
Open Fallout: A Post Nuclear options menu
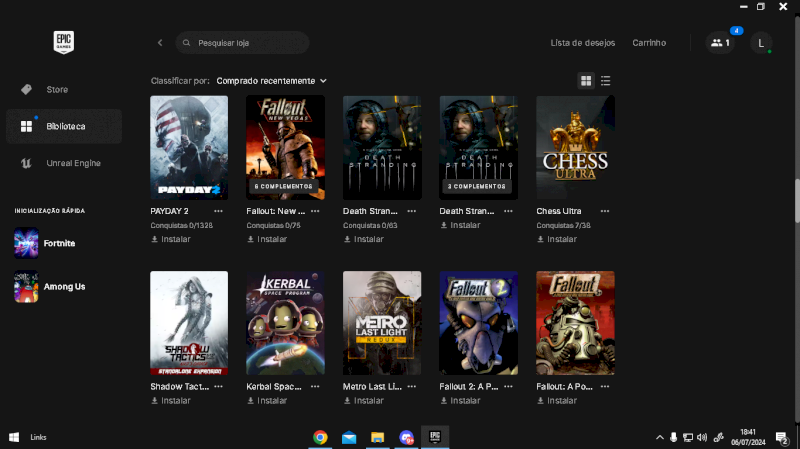605,387
